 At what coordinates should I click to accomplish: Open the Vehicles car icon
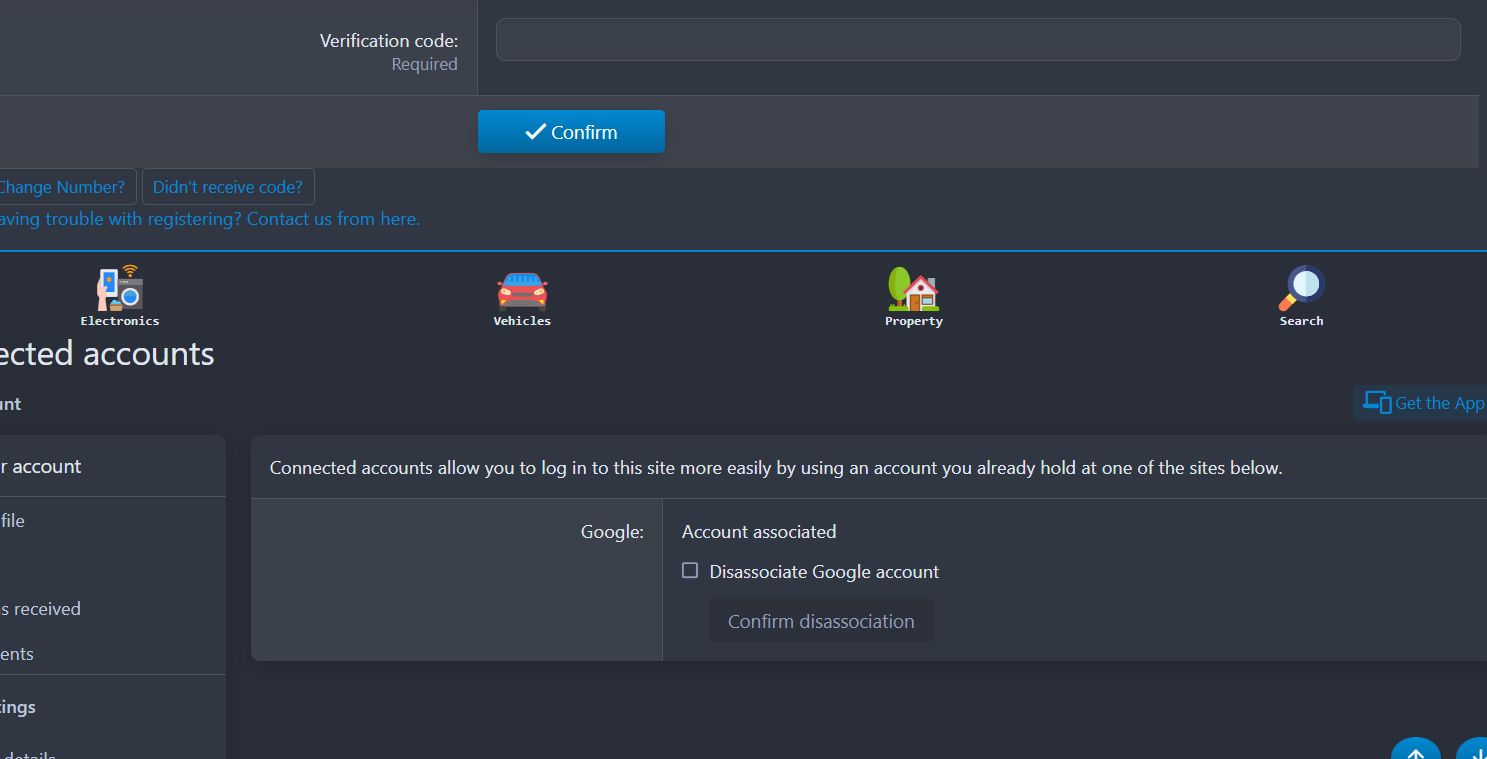pyautogui.click(x=522, y=288)
